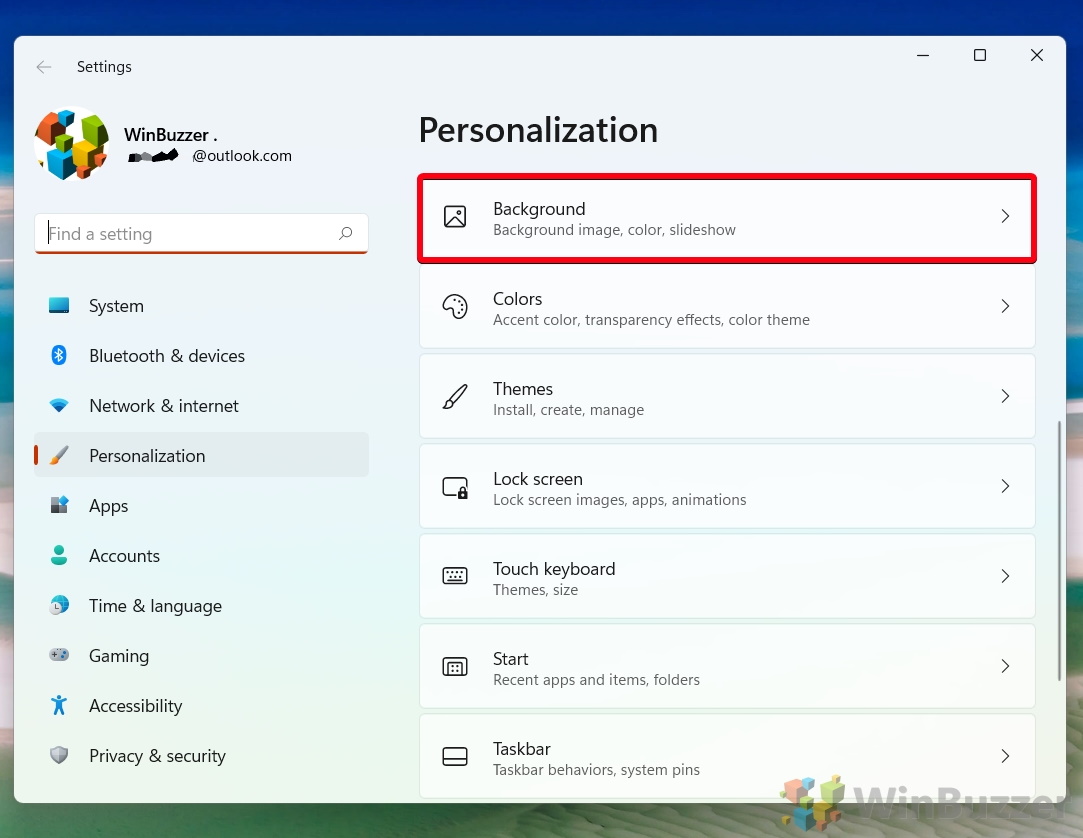Click the Themes paintbrush icon
The height and width of the screenshot is (838, 1083).
[x=455, y=397]
